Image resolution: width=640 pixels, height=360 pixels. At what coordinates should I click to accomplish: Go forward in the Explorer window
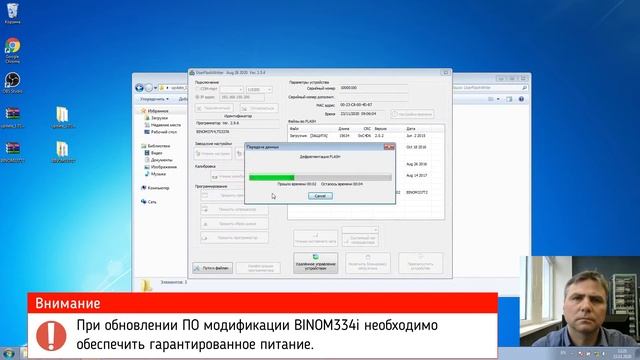pyautogui.click(x=149, y=88)
